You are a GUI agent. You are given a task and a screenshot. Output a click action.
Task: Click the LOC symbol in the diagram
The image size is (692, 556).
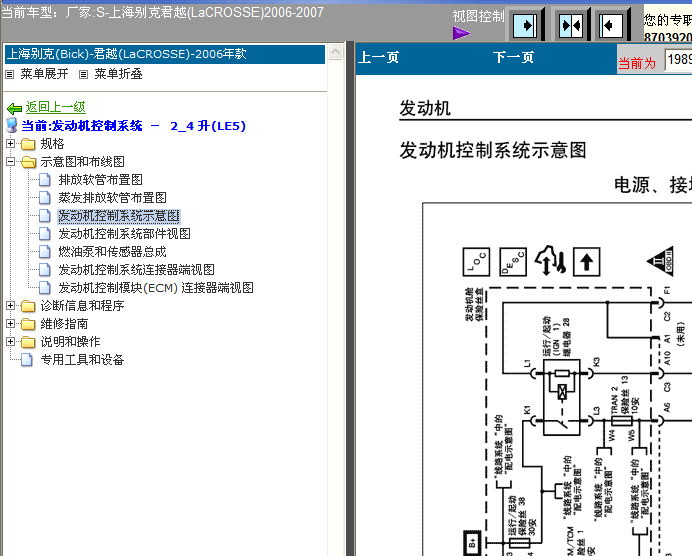point(476,262)
